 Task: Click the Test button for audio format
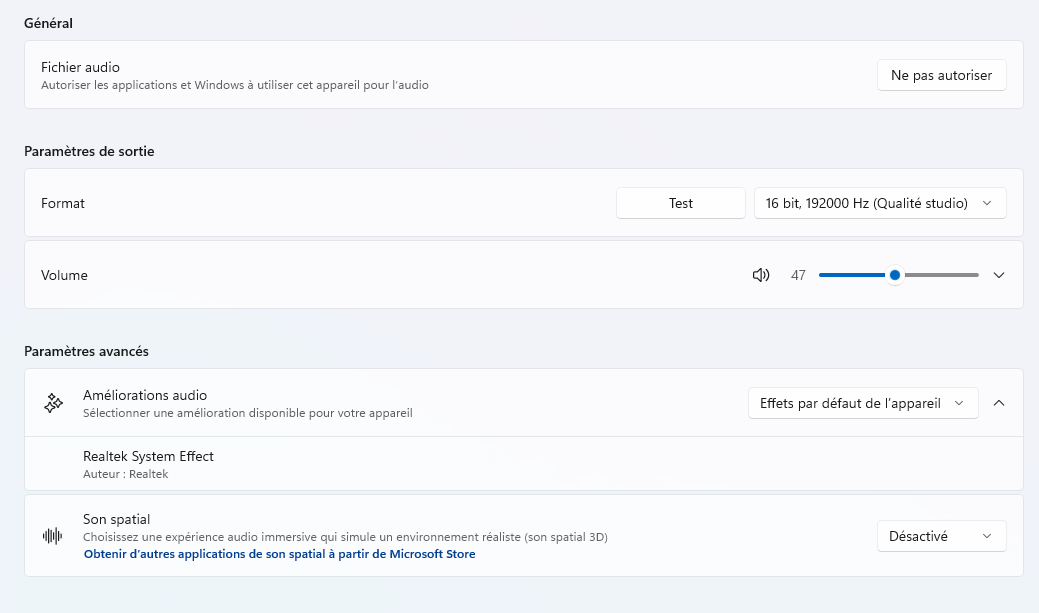pos(680,203)
